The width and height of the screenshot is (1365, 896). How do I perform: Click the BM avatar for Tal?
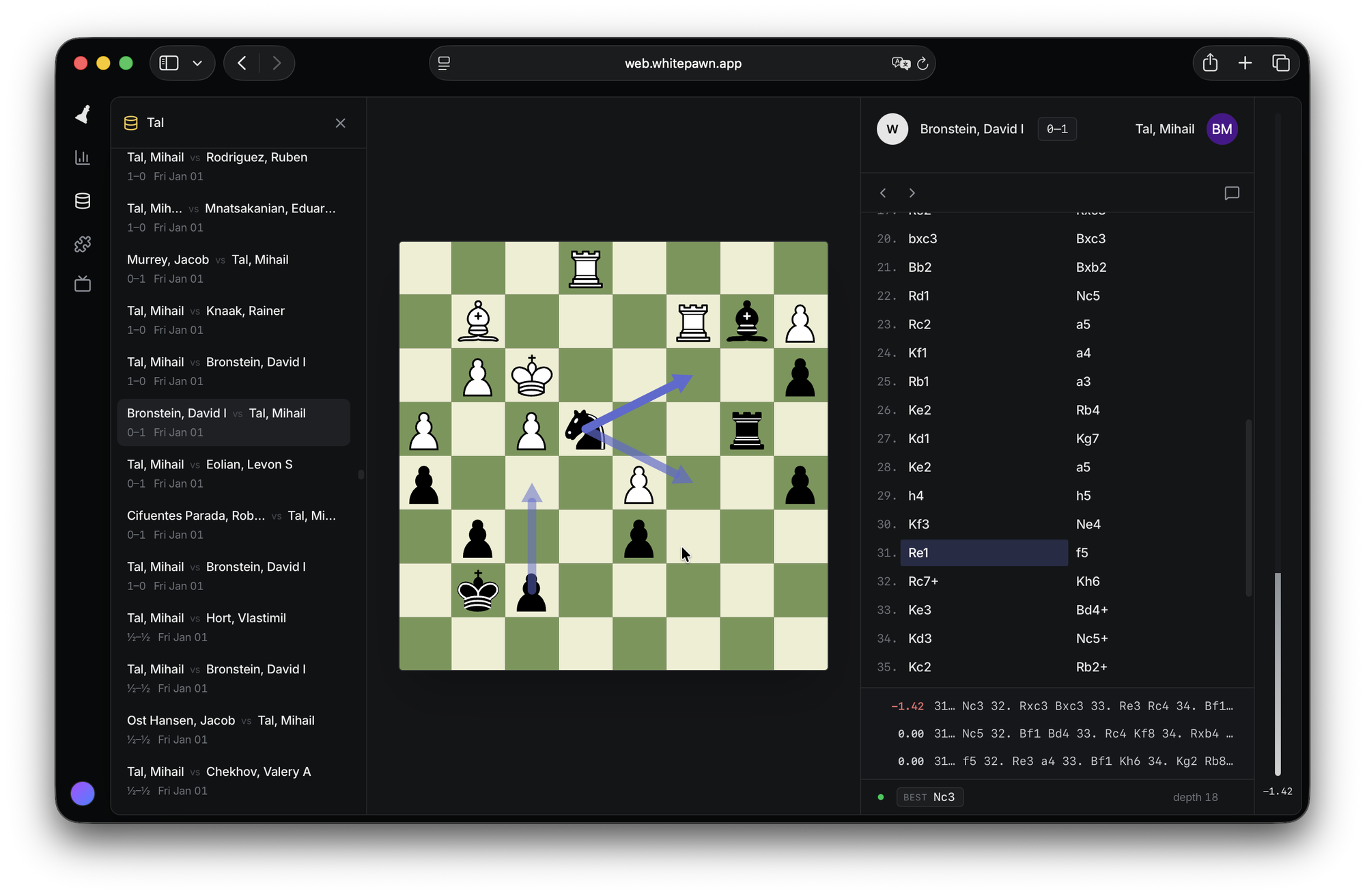[1222, 129]
